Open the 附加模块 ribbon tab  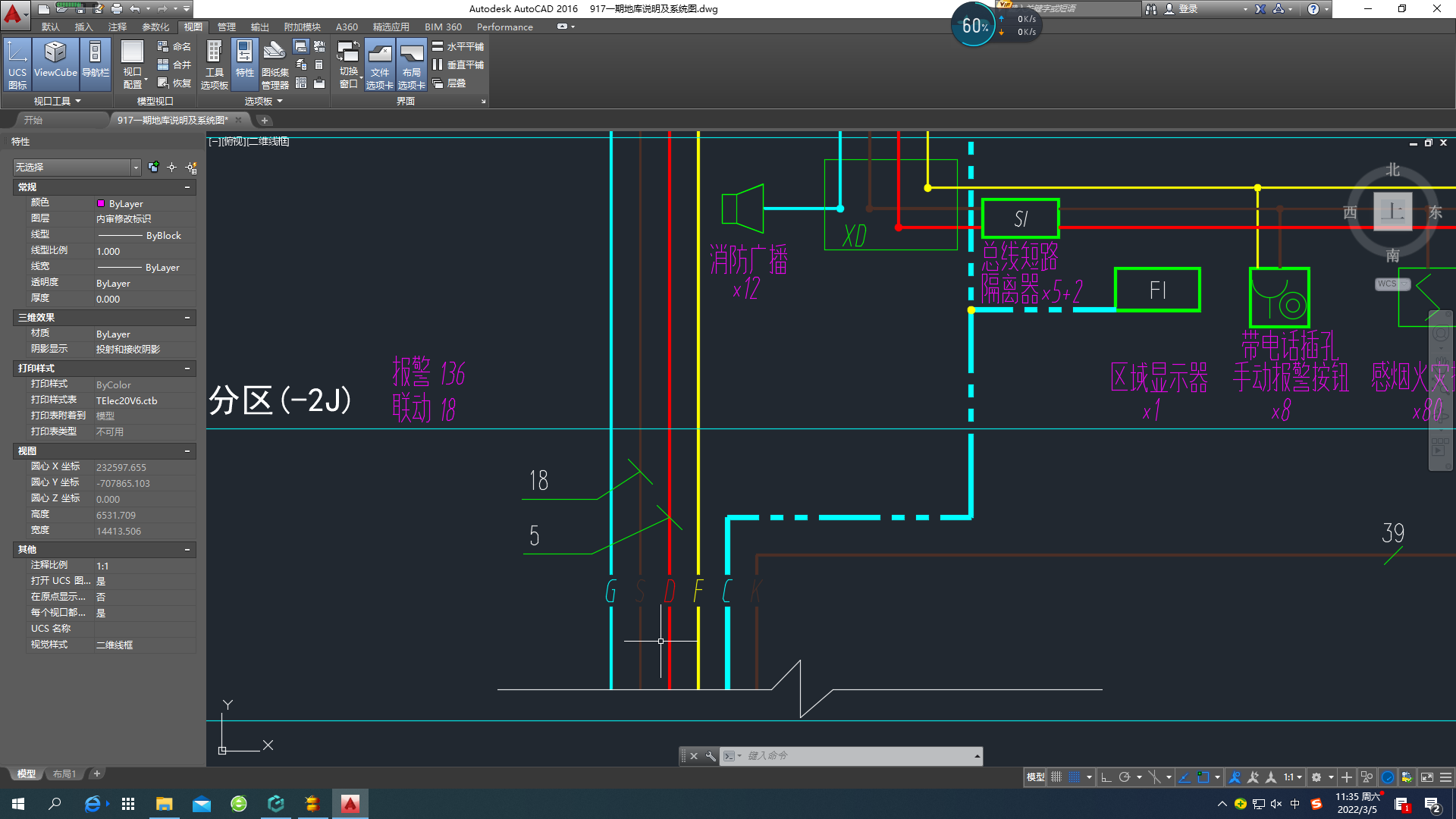(302, 27)
